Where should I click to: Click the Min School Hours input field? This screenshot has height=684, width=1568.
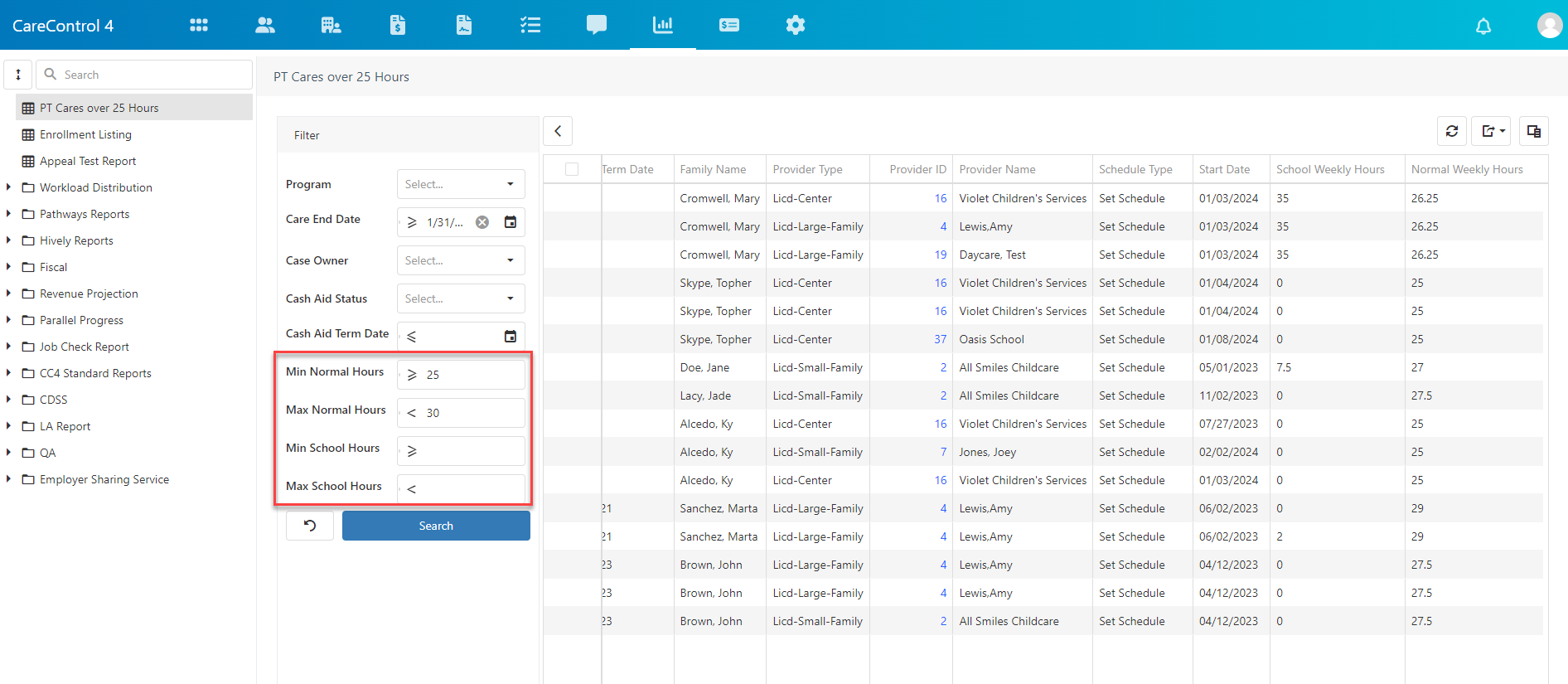461,451
